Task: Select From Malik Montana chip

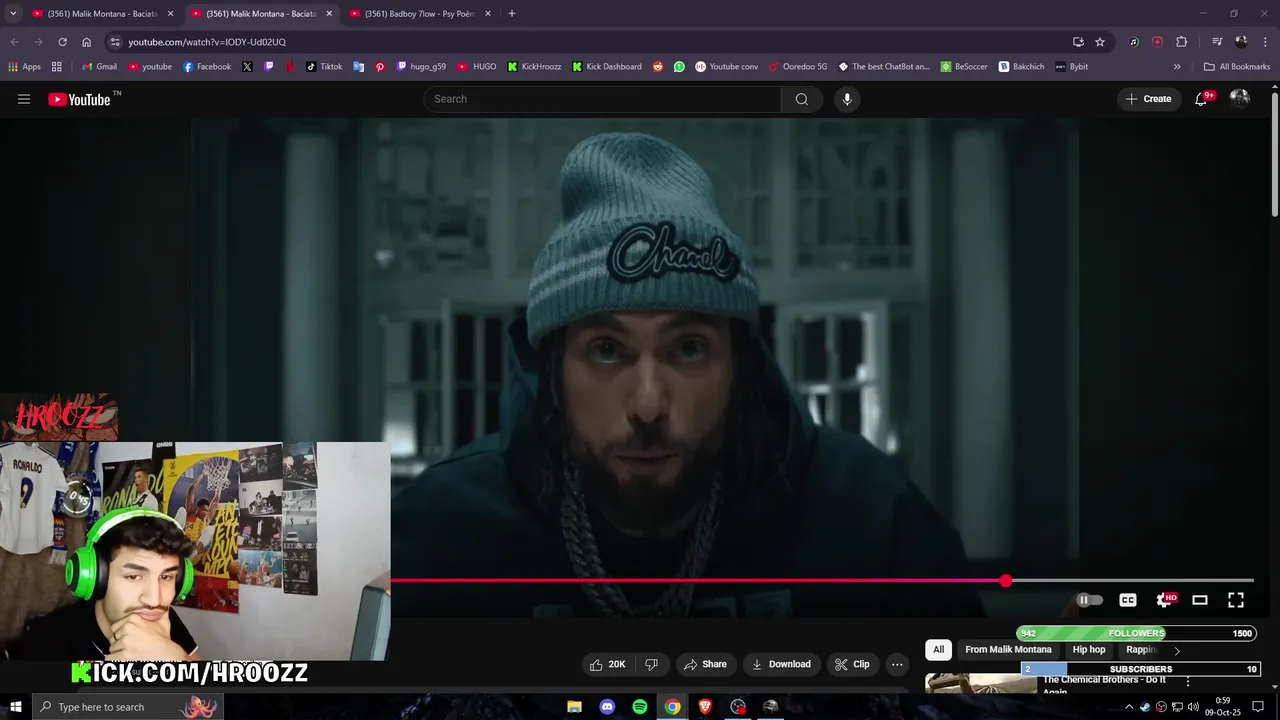Action: (1008, 650)
